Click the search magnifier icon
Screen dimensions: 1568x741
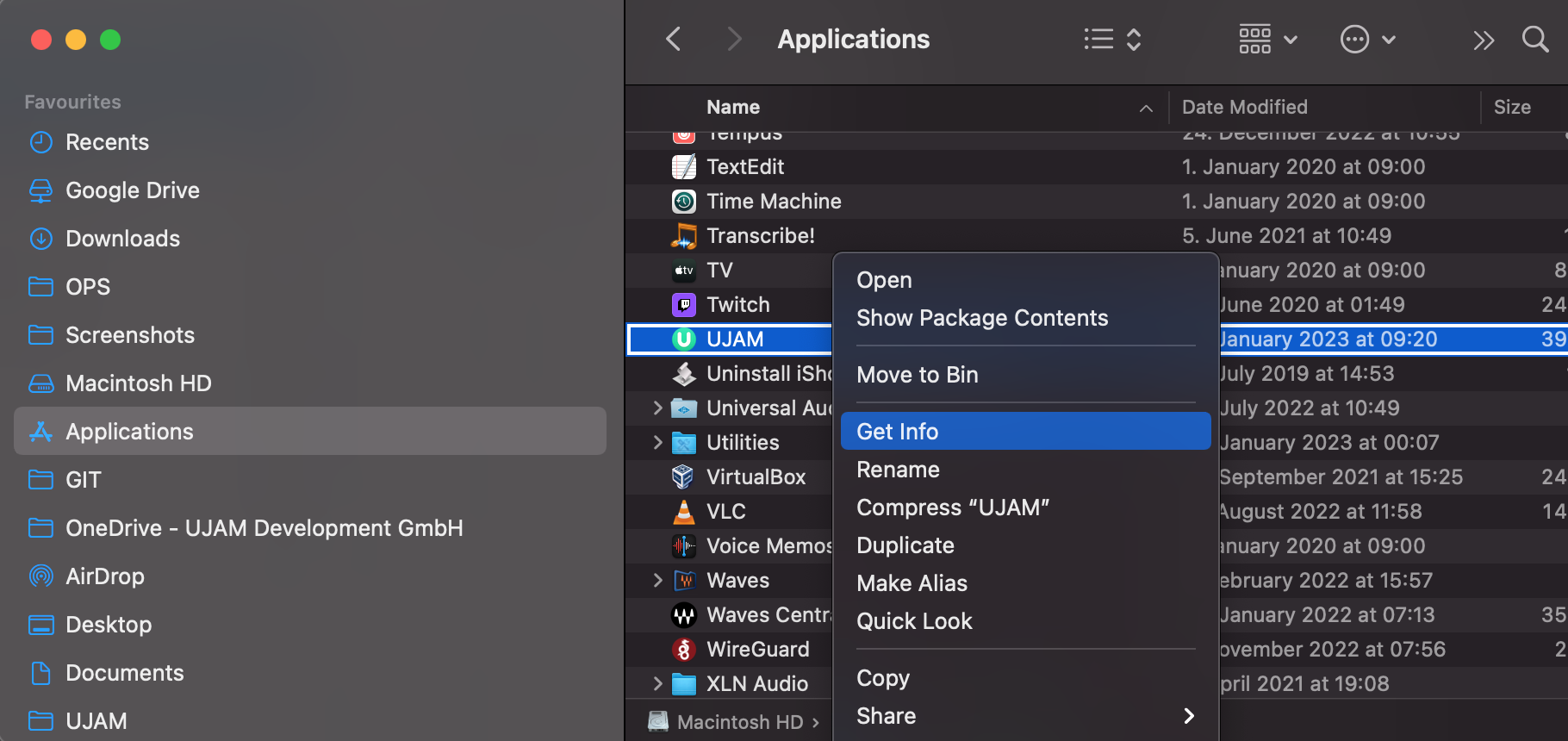click(x=1535, y=39)
